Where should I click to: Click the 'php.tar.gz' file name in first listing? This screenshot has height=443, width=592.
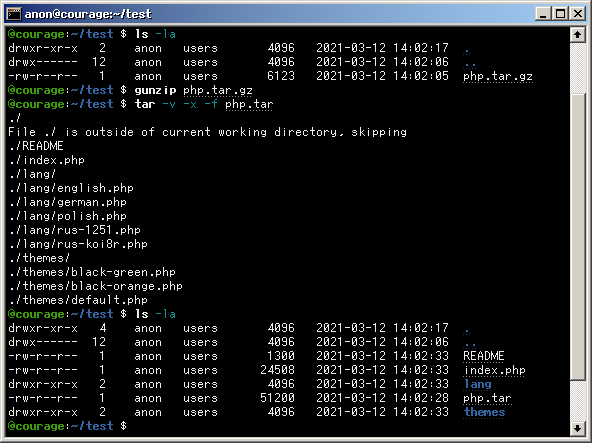pos(498,76)
